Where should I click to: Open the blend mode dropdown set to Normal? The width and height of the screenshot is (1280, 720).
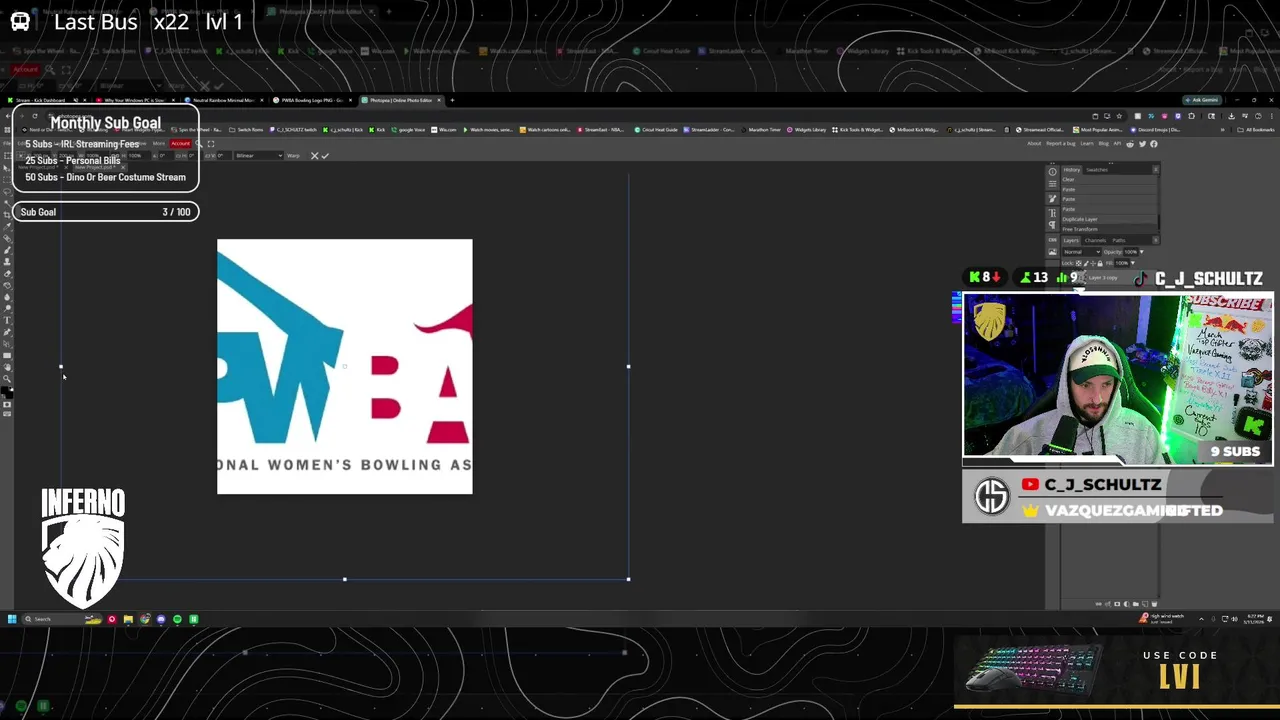point(1082,252)
